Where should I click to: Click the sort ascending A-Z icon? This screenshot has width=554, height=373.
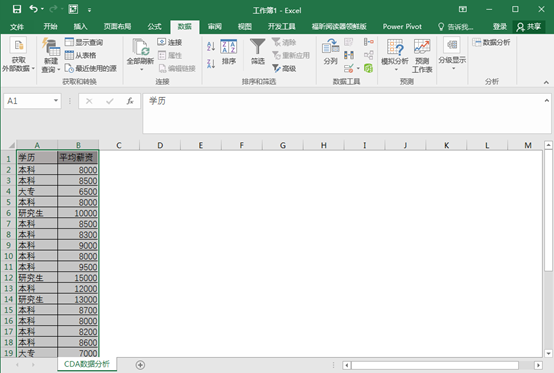coord(211,46)
